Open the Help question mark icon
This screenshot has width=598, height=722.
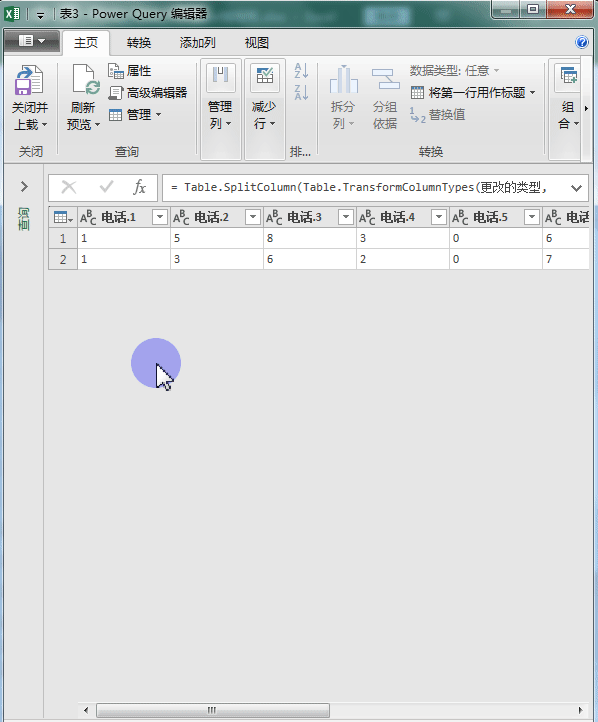(581, 42)
